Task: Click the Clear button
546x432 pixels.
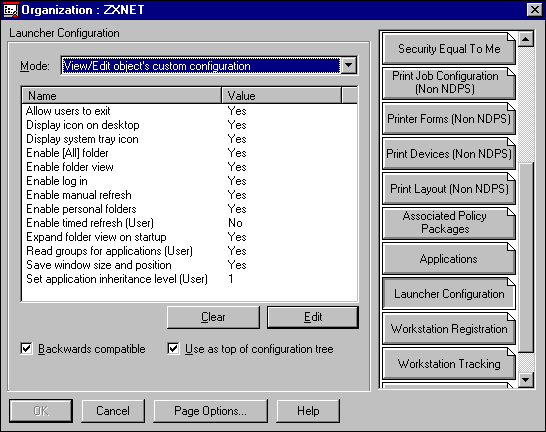Action: click(x=213, y=317)
